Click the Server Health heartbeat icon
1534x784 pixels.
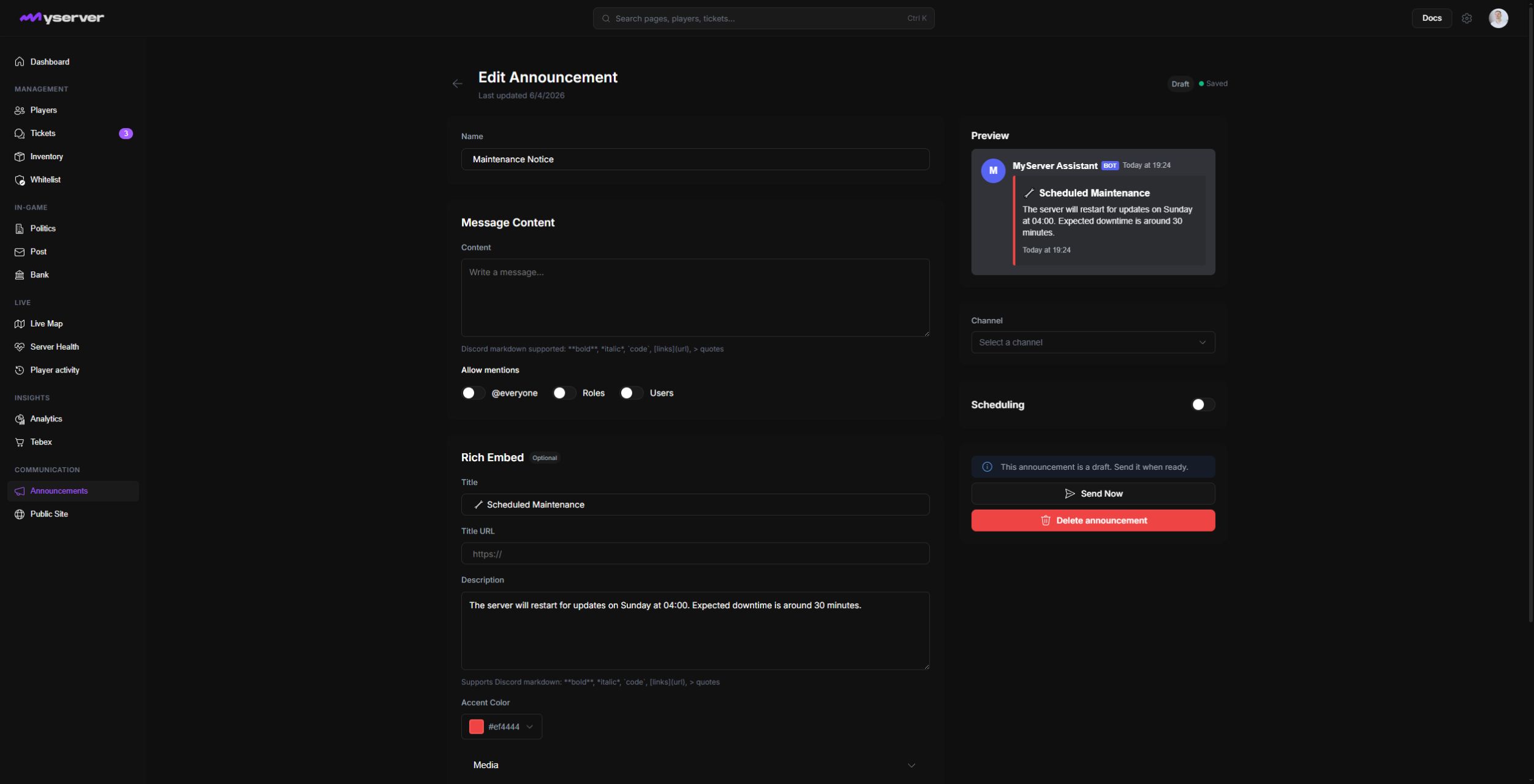(x=20, y=347)
